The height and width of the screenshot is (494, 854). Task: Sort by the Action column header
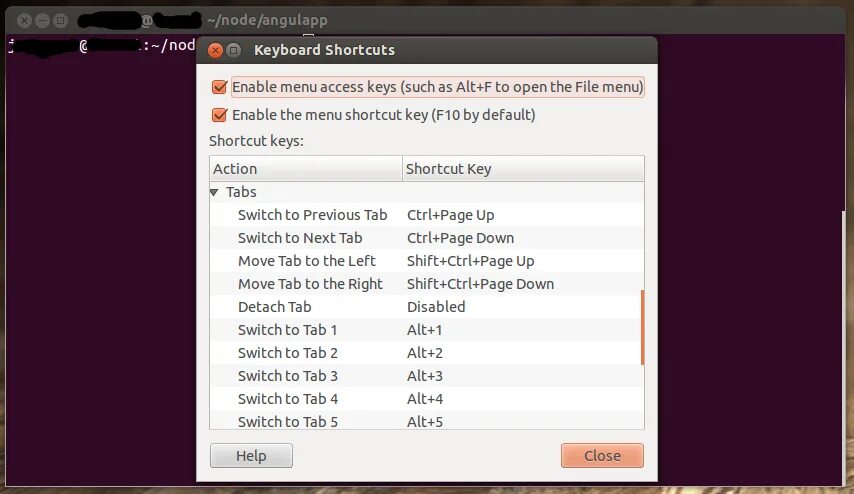(x=306, y=169)
